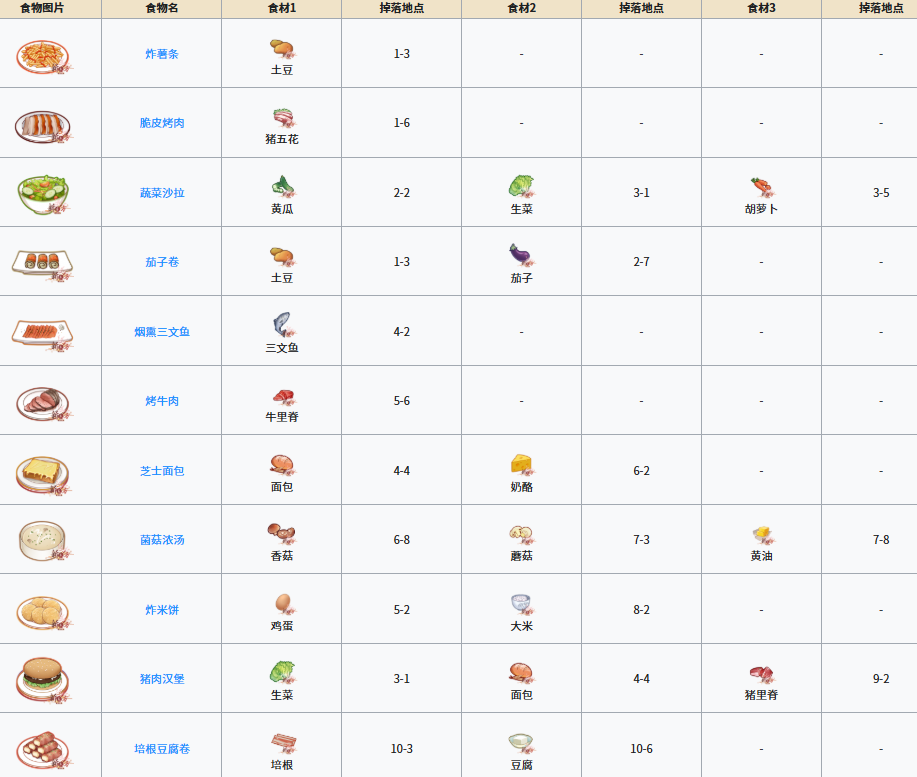Click the salmon (三文鱼) ingredient icon
This screenshot has width=917, height=777.
tap(281, 325)
